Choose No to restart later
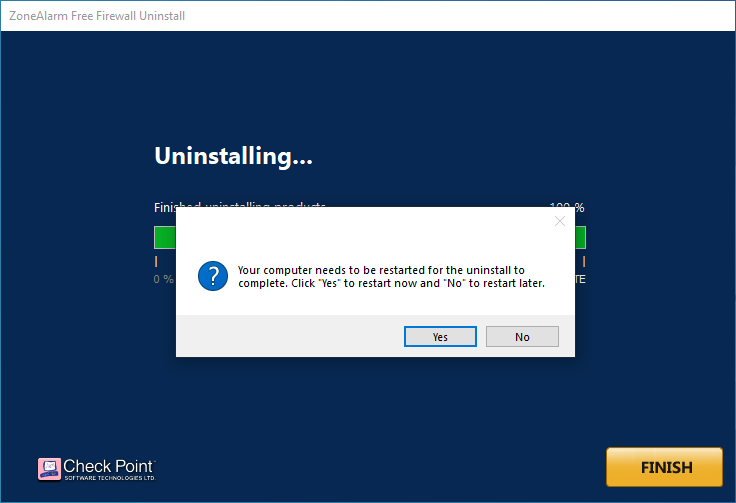This screenshot has width=736, height=503. (x=522, y=336)
